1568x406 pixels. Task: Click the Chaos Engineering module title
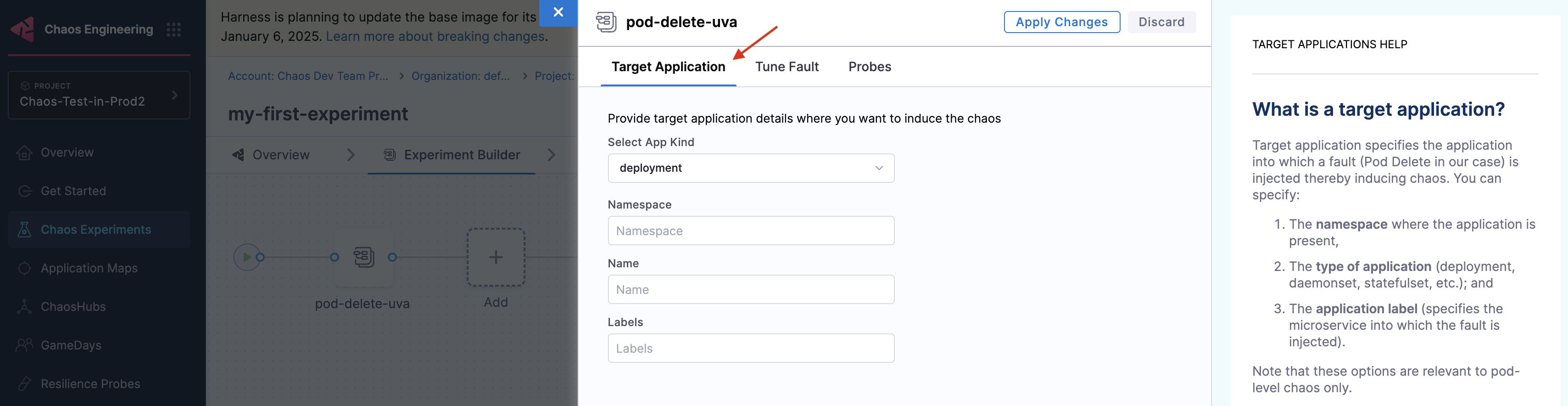click(x=99, y=29)
